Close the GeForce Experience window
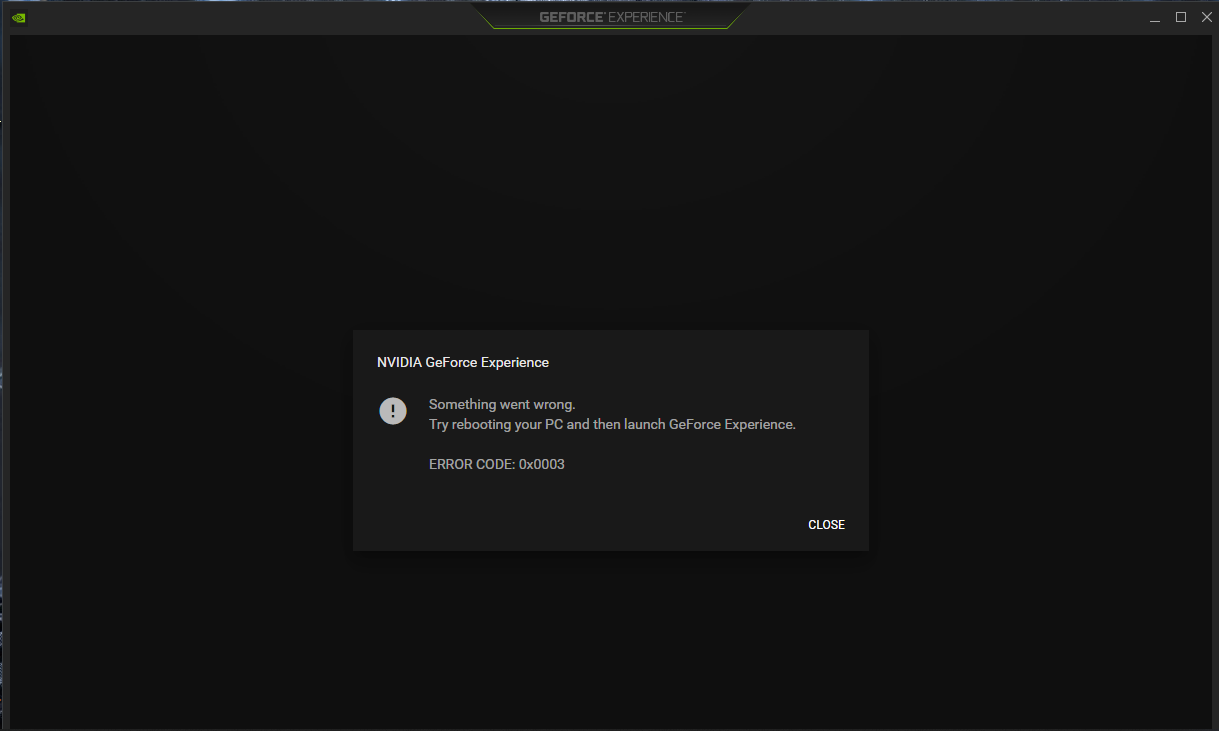Image resolution: width=1219 pixels, height=731 pixels. tap(1206, 17)
